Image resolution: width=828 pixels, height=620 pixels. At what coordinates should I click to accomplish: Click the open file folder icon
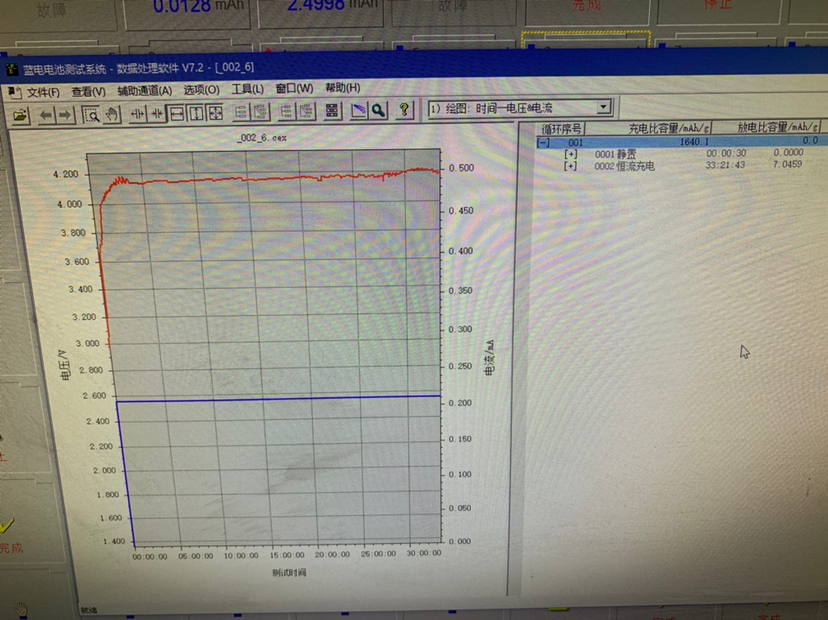click(18, 115)
